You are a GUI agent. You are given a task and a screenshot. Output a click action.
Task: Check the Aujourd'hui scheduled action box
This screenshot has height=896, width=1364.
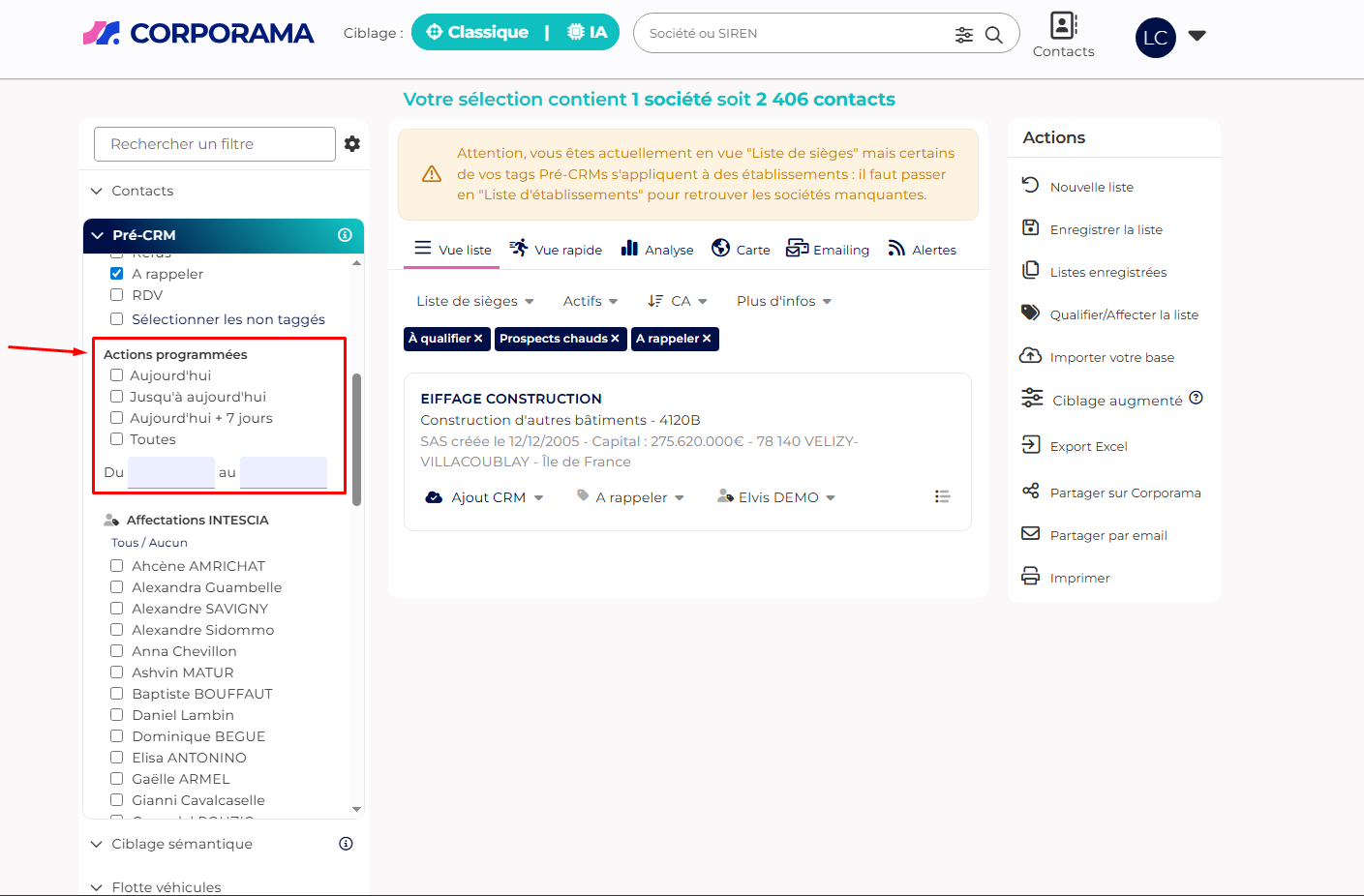[117, 375]
